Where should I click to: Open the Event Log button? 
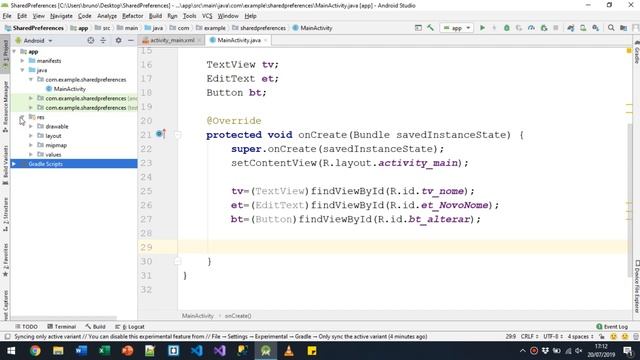[612, 327]
